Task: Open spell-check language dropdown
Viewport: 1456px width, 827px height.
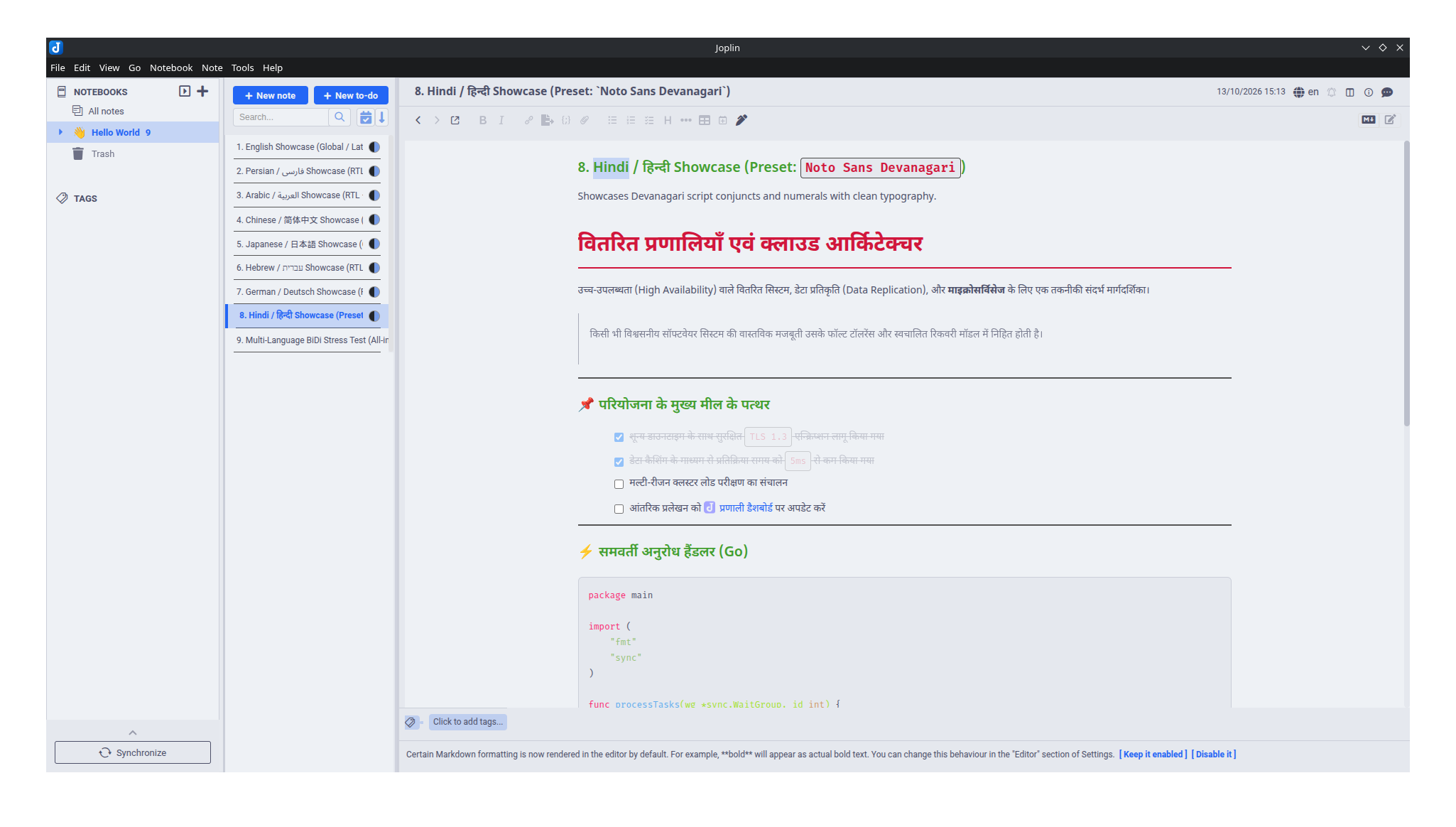Action: [x=1305, y=92]
